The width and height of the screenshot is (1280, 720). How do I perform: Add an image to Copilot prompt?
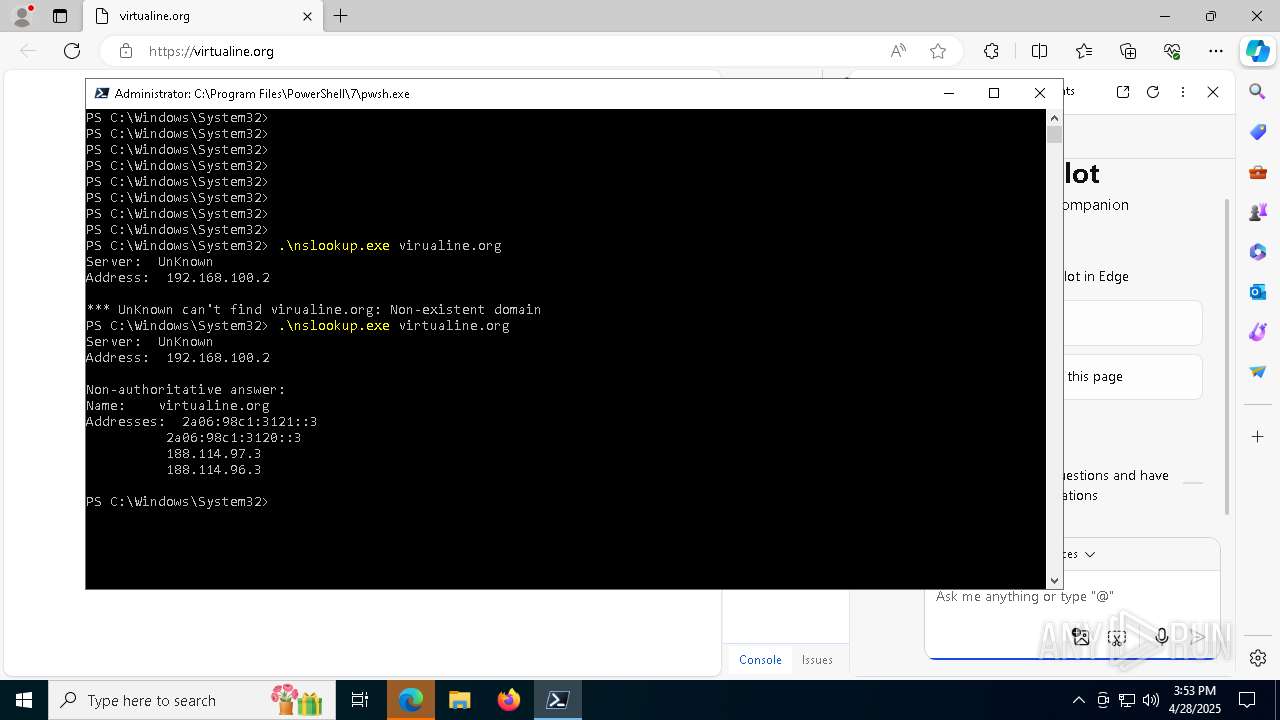click(1080, 637)
